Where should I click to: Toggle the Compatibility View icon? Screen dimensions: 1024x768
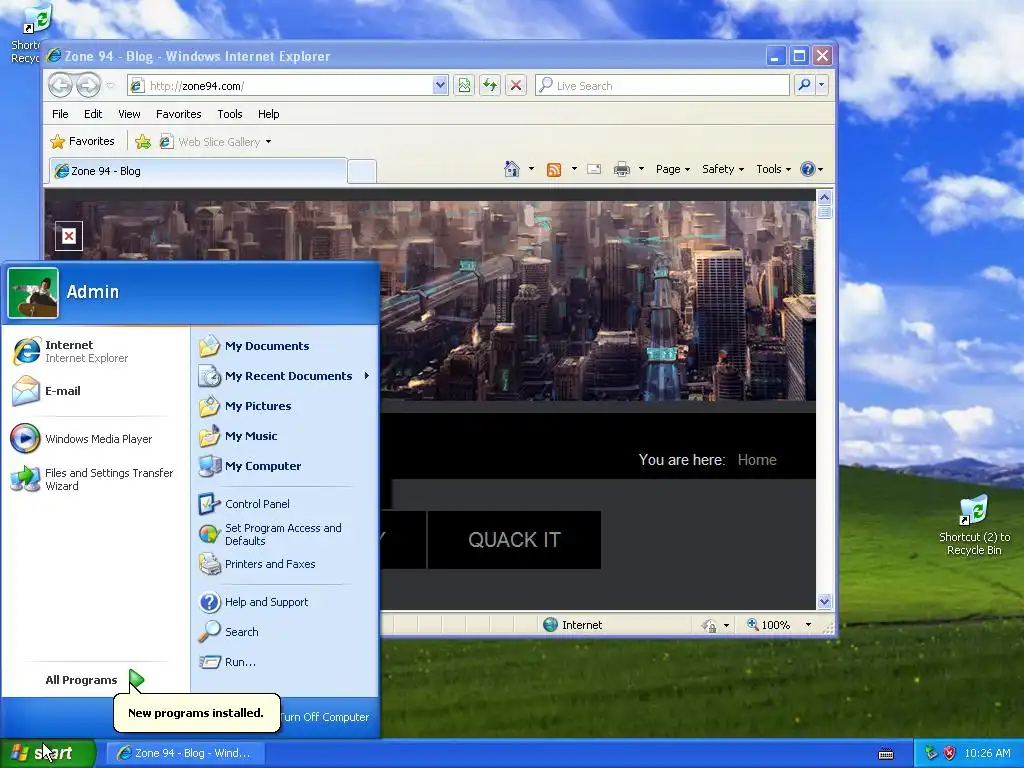pyautogui.click(x=464, y=86)
